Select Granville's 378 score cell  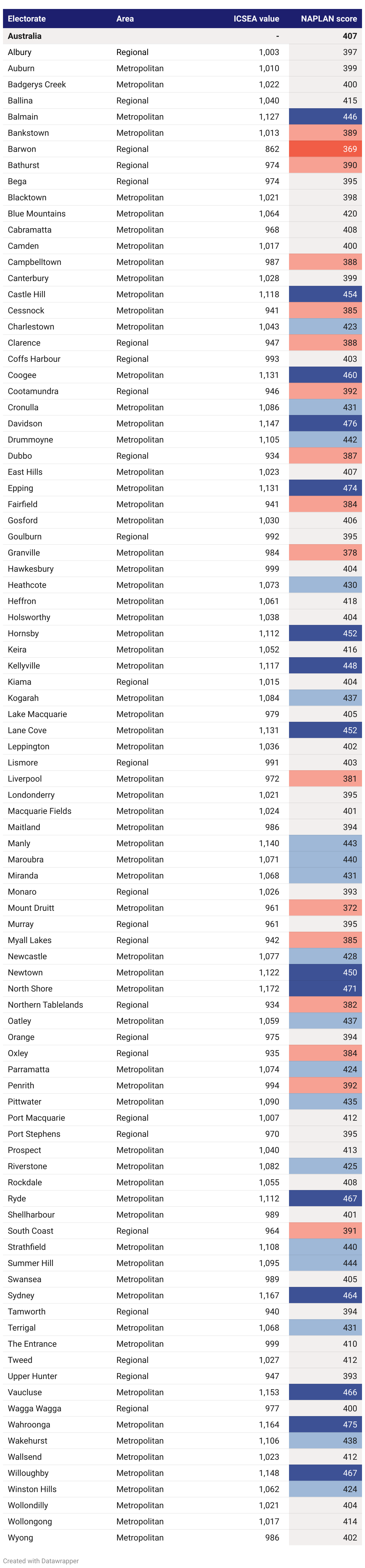click(x=326, y=553)
